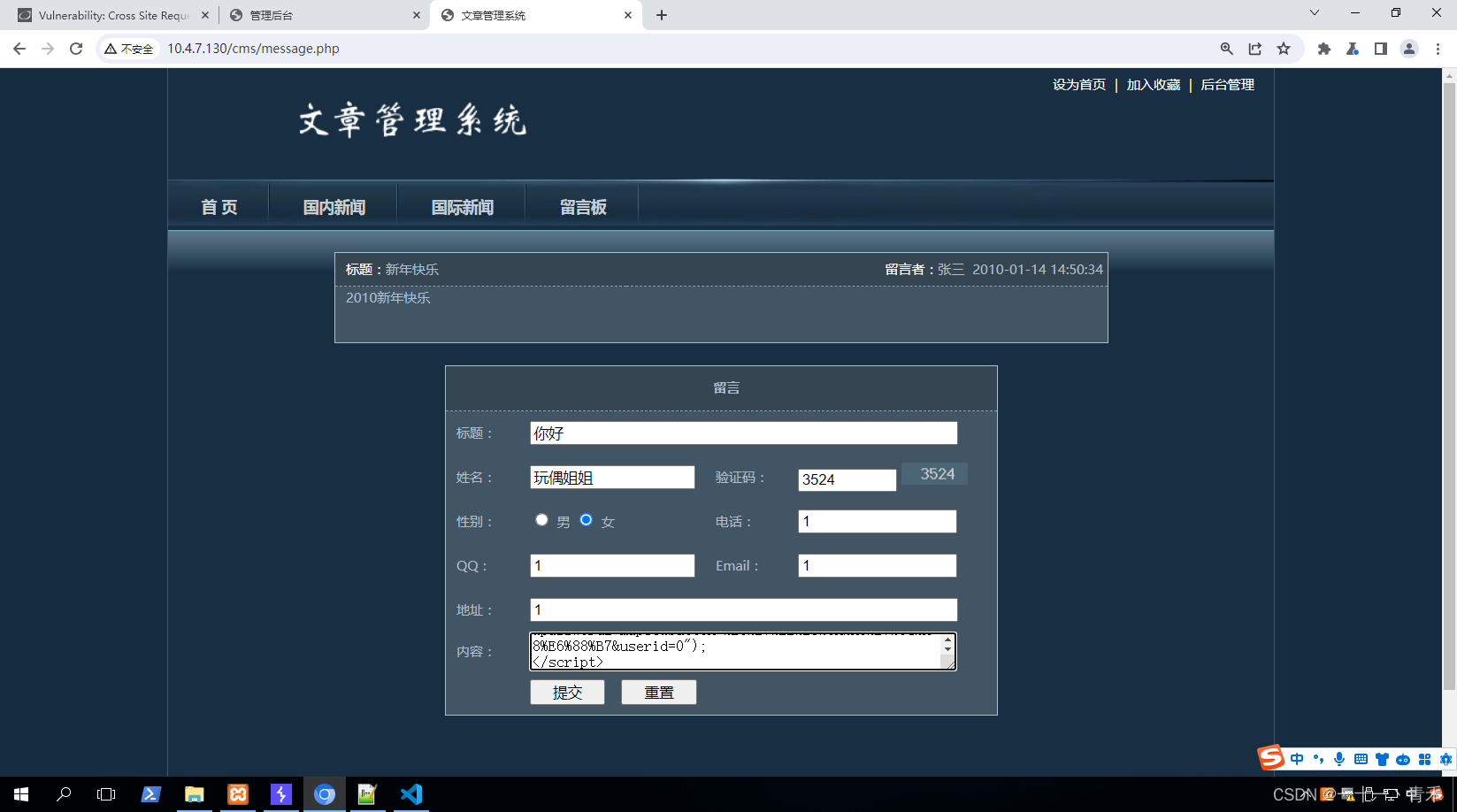The width and height of the screenshot is (1457, 812).
Task: Open Notepad++ from taskbar
Action: pos(367,794)
